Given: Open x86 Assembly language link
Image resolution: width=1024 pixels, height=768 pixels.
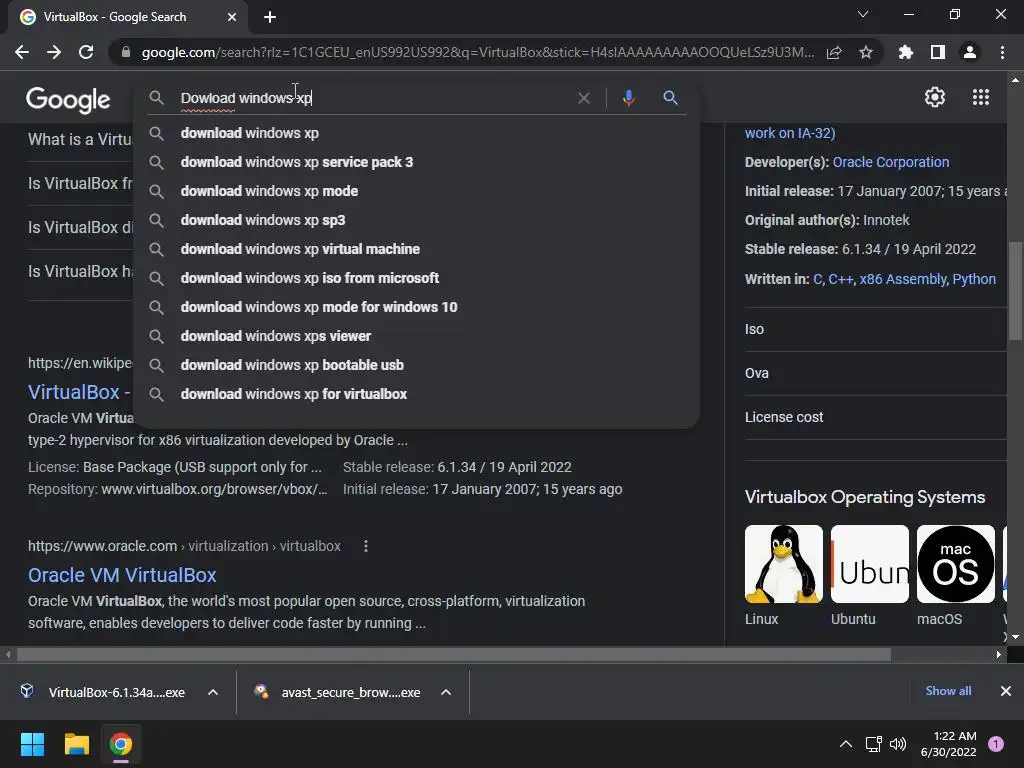Looking at the screenshot, I should (903, 279).
